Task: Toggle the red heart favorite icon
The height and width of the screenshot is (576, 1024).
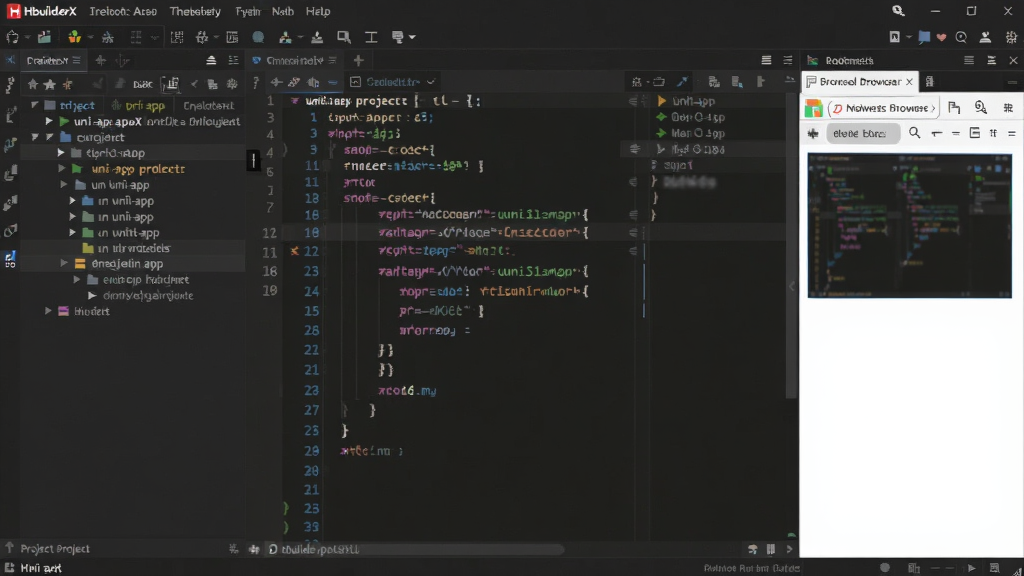Action: click(941, 37)
